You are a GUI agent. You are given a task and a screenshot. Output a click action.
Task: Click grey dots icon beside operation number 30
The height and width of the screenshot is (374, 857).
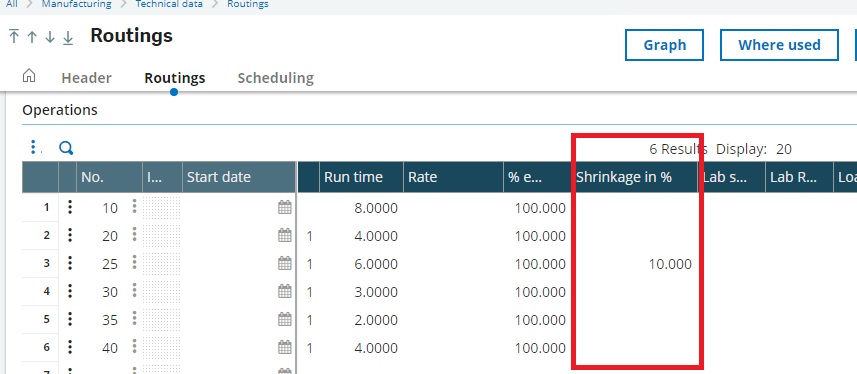(x=134, y=291)
